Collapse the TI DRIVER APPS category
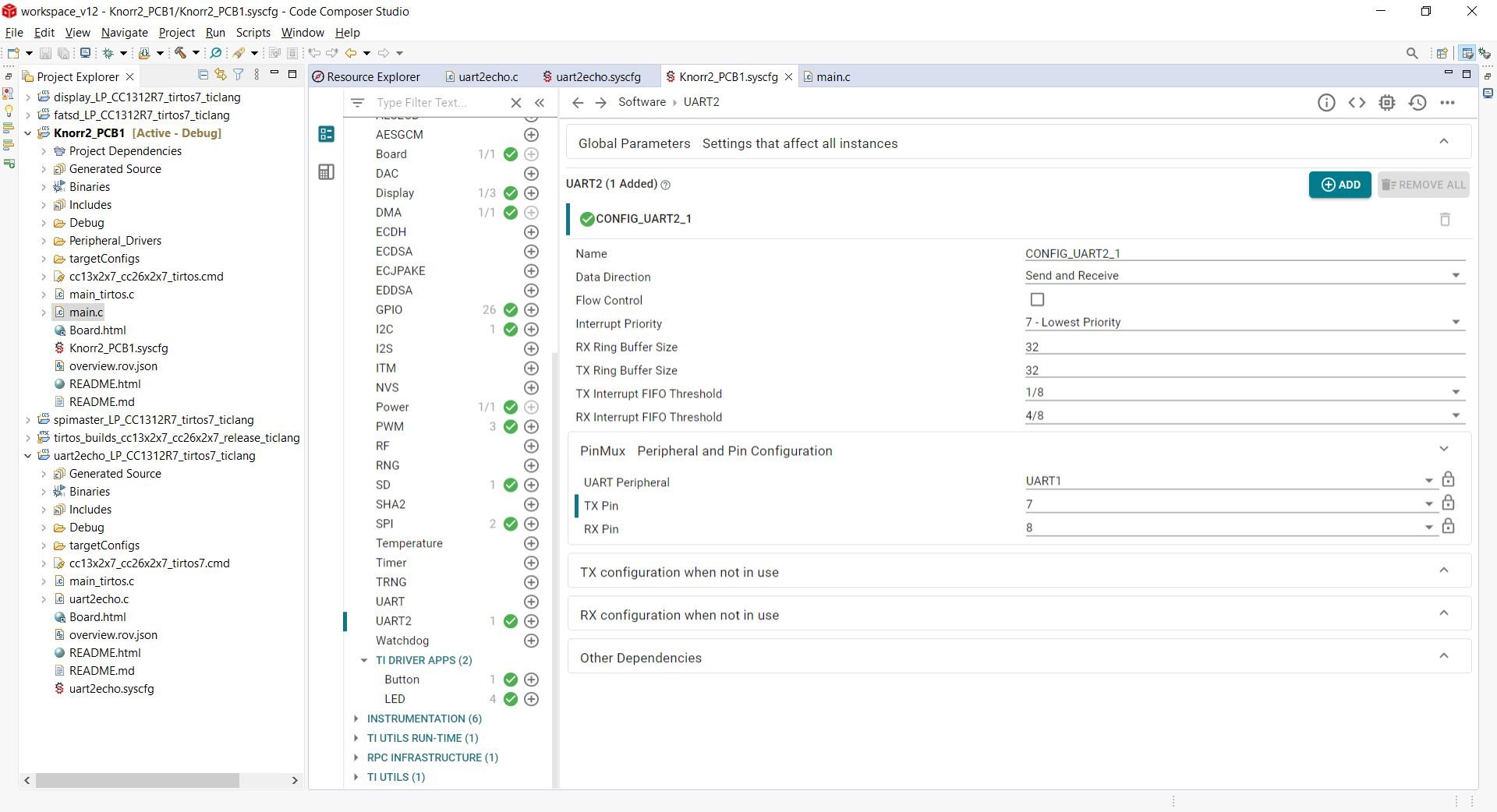 (x=364, y=660)
